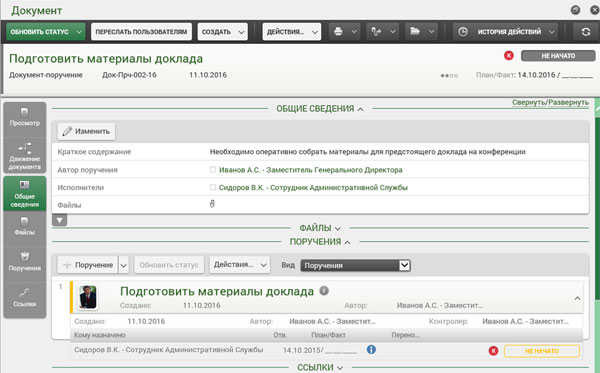Click Кому назначено column header

point(99,335)
